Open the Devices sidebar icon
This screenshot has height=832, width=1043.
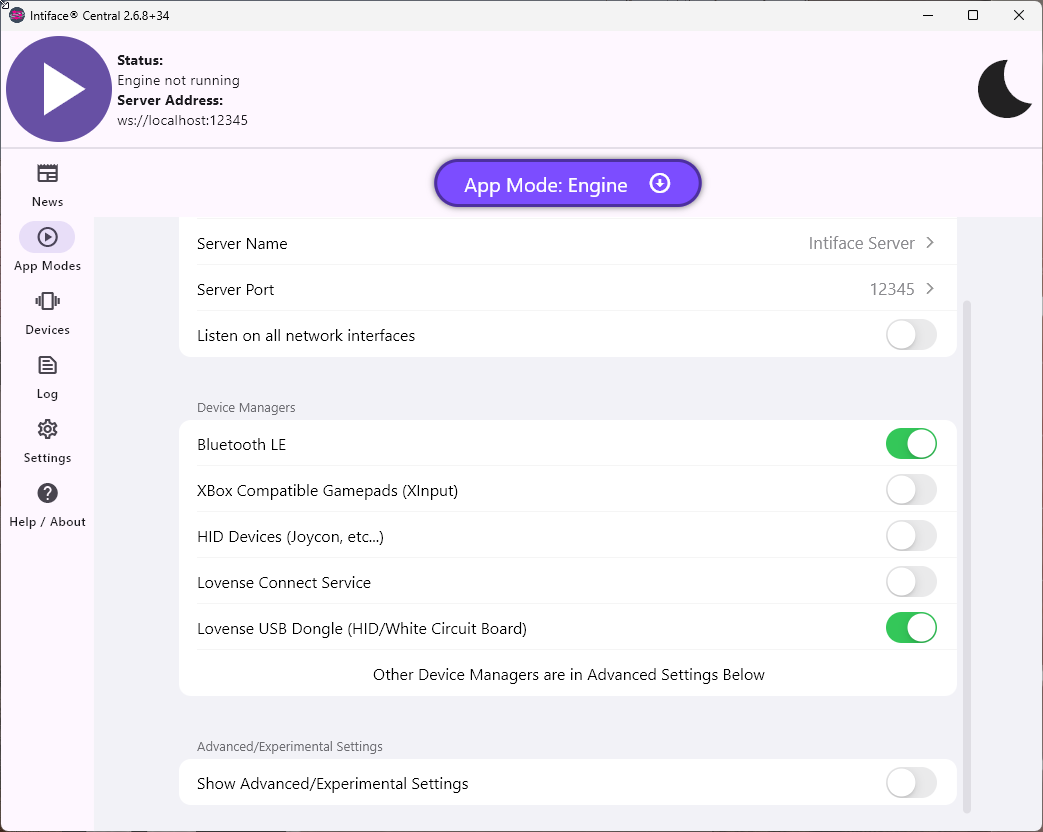point(47,302)
